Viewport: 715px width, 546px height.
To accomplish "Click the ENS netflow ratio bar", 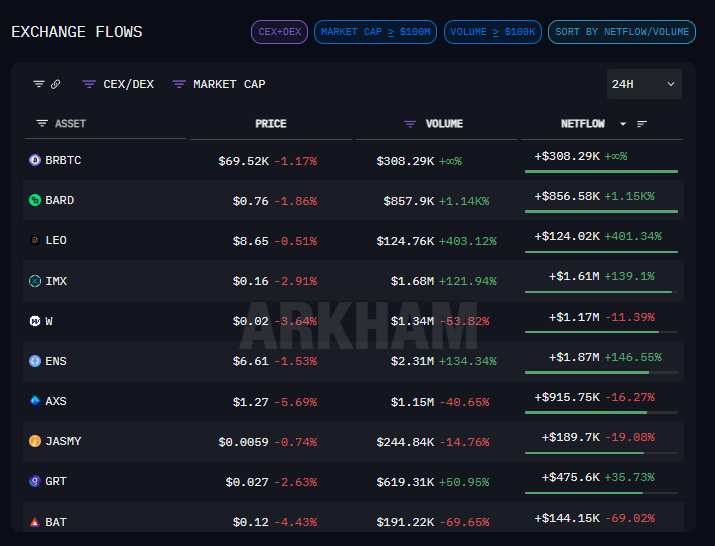I will coord(601,373).
